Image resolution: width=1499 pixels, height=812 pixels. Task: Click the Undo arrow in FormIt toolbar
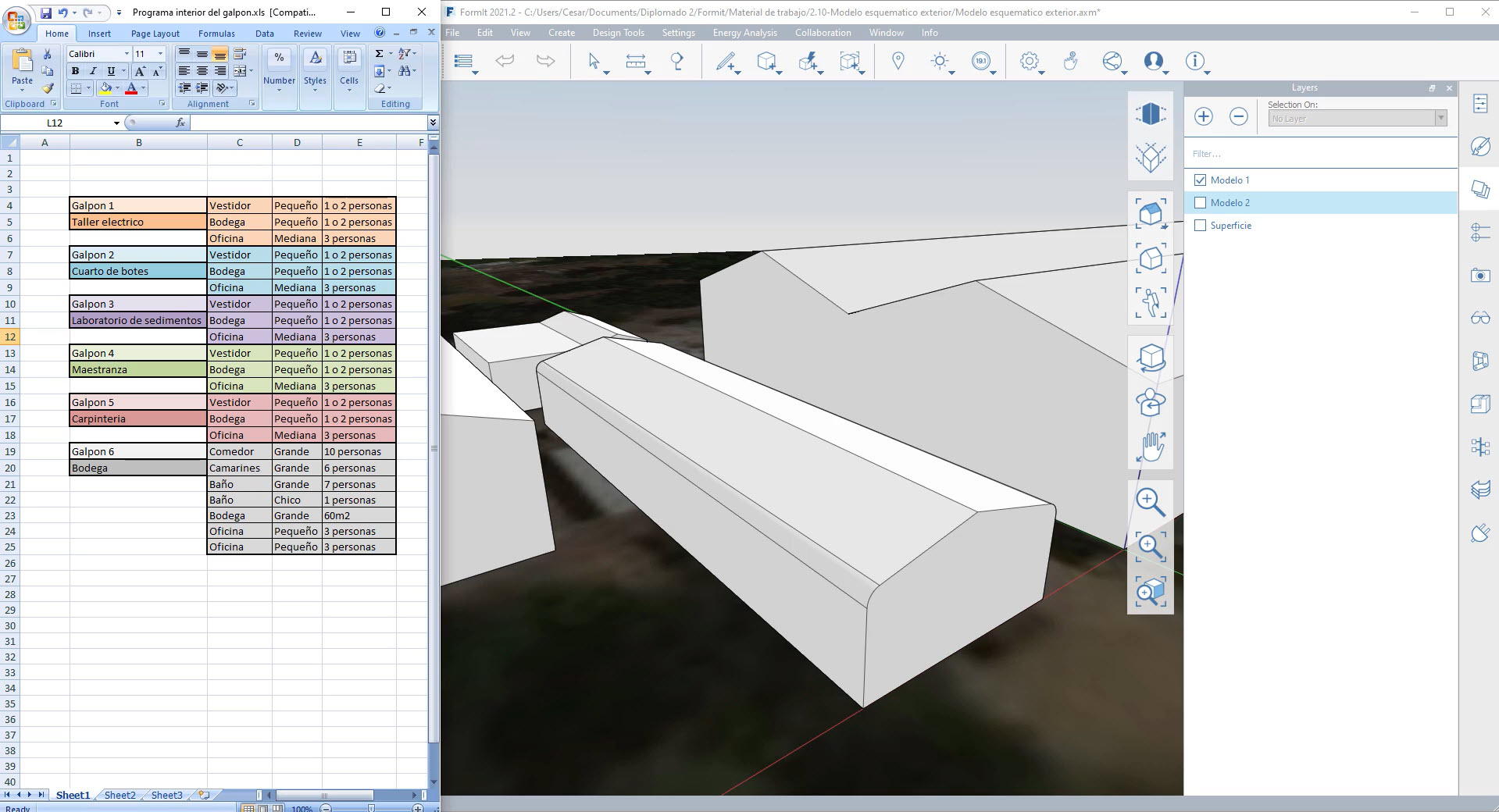point(505,61)
